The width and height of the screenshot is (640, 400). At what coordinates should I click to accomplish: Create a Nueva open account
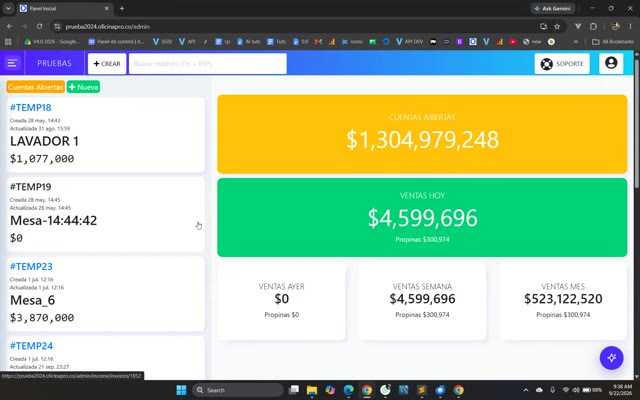83,87
